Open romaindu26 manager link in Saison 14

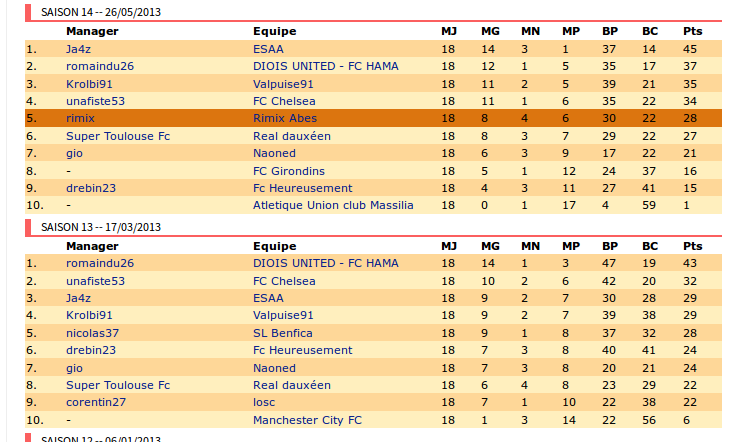click(x=100, y=66)
